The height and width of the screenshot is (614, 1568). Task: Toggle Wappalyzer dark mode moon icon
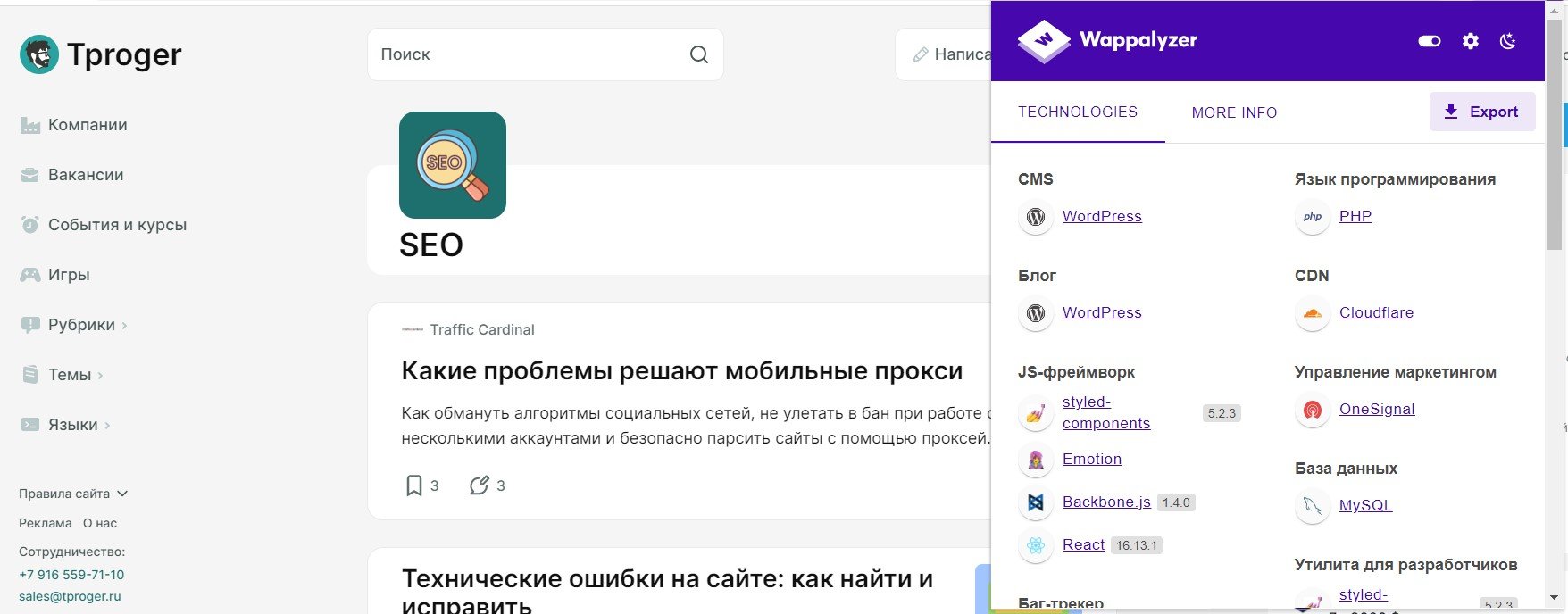click(1508, 41)
